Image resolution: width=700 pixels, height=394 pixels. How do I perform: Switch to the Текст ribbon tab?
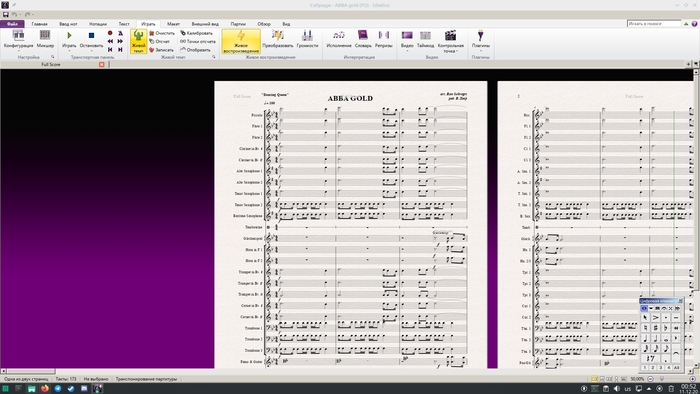pos(124,24)
